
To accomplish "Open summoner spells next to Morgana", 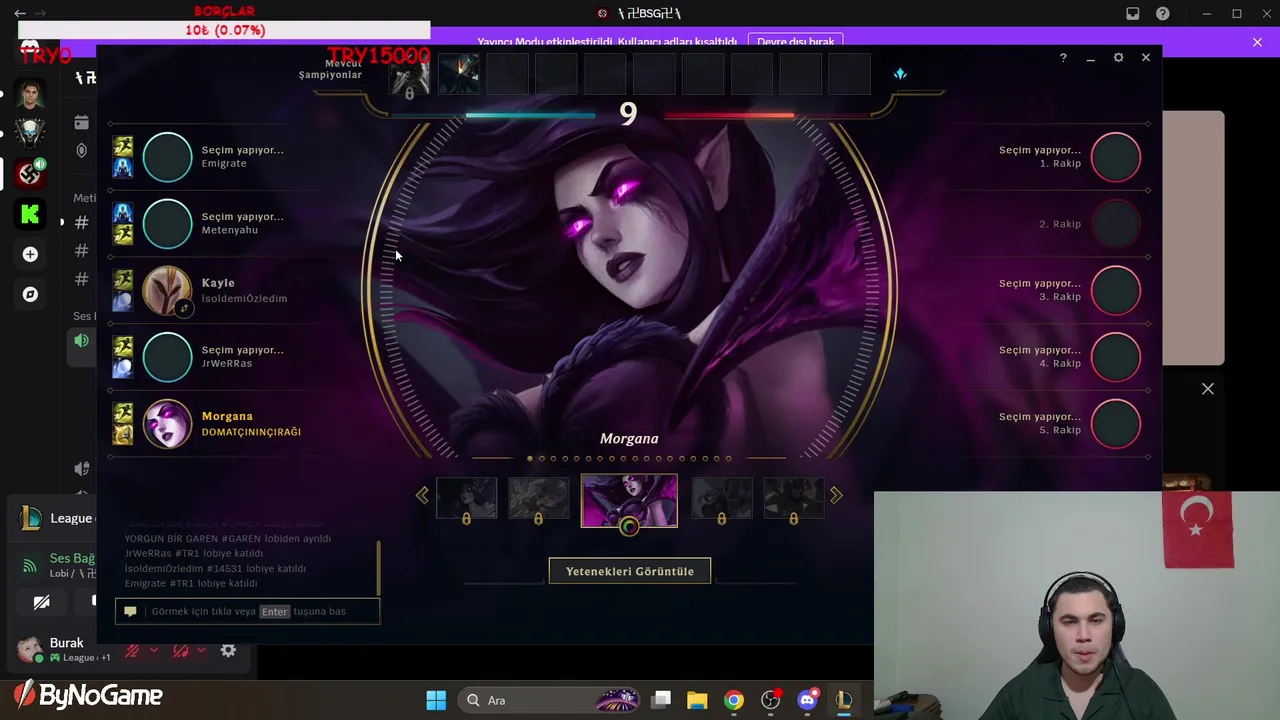I will 122,423.
